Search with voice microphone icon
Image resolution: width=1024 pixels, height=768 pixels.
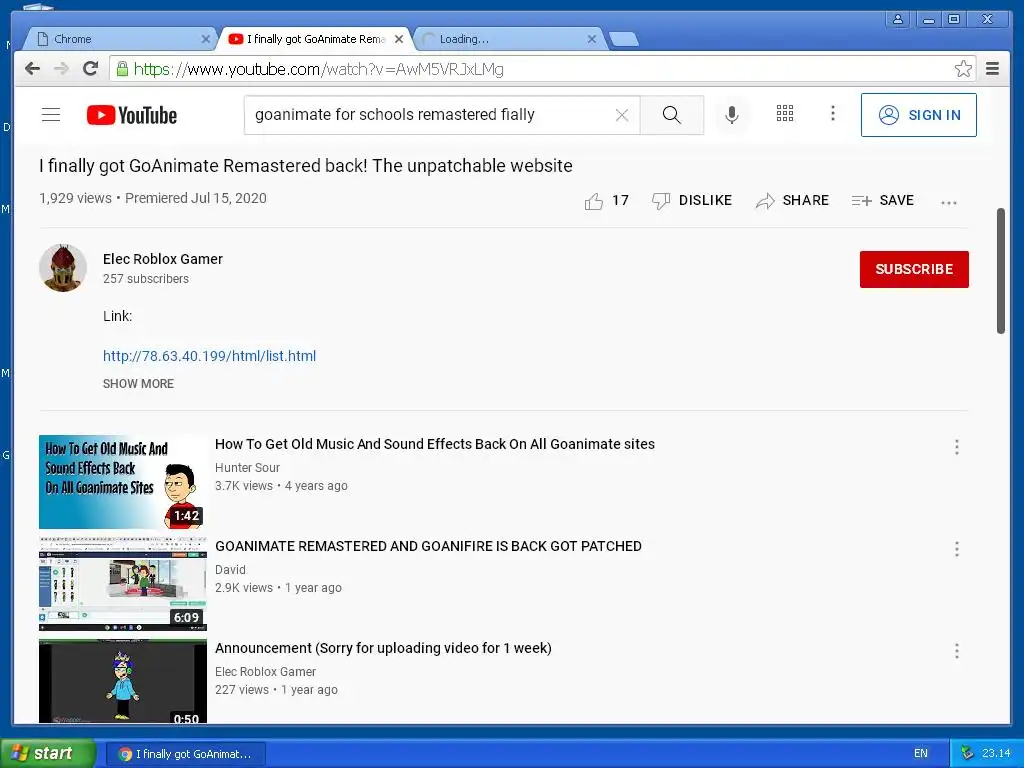click(732, 115)
